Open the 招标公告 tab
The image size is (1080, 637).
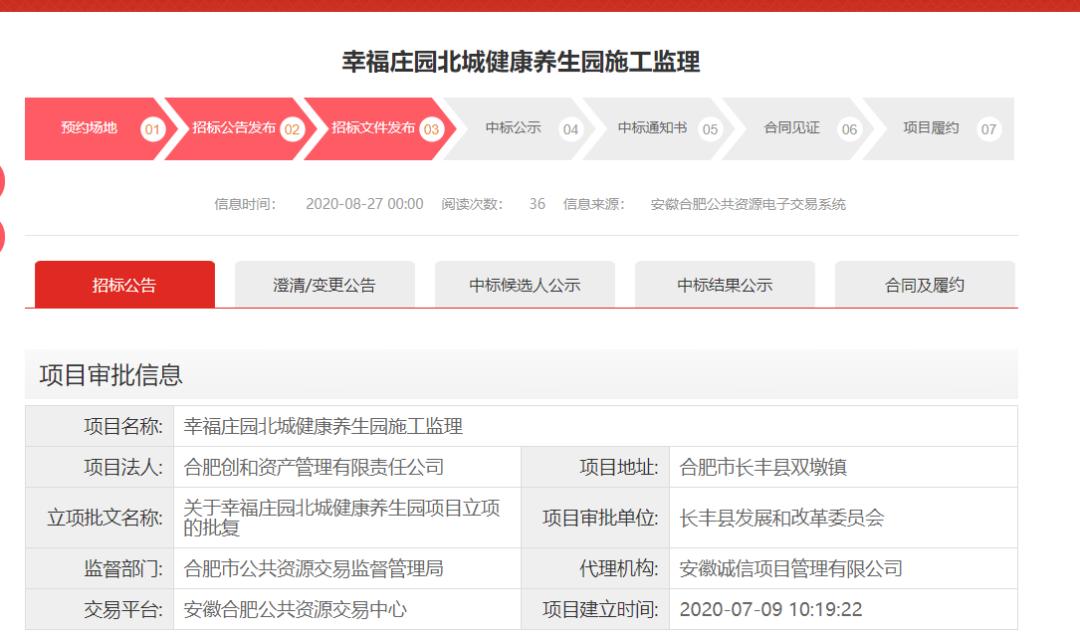(125, 285)
